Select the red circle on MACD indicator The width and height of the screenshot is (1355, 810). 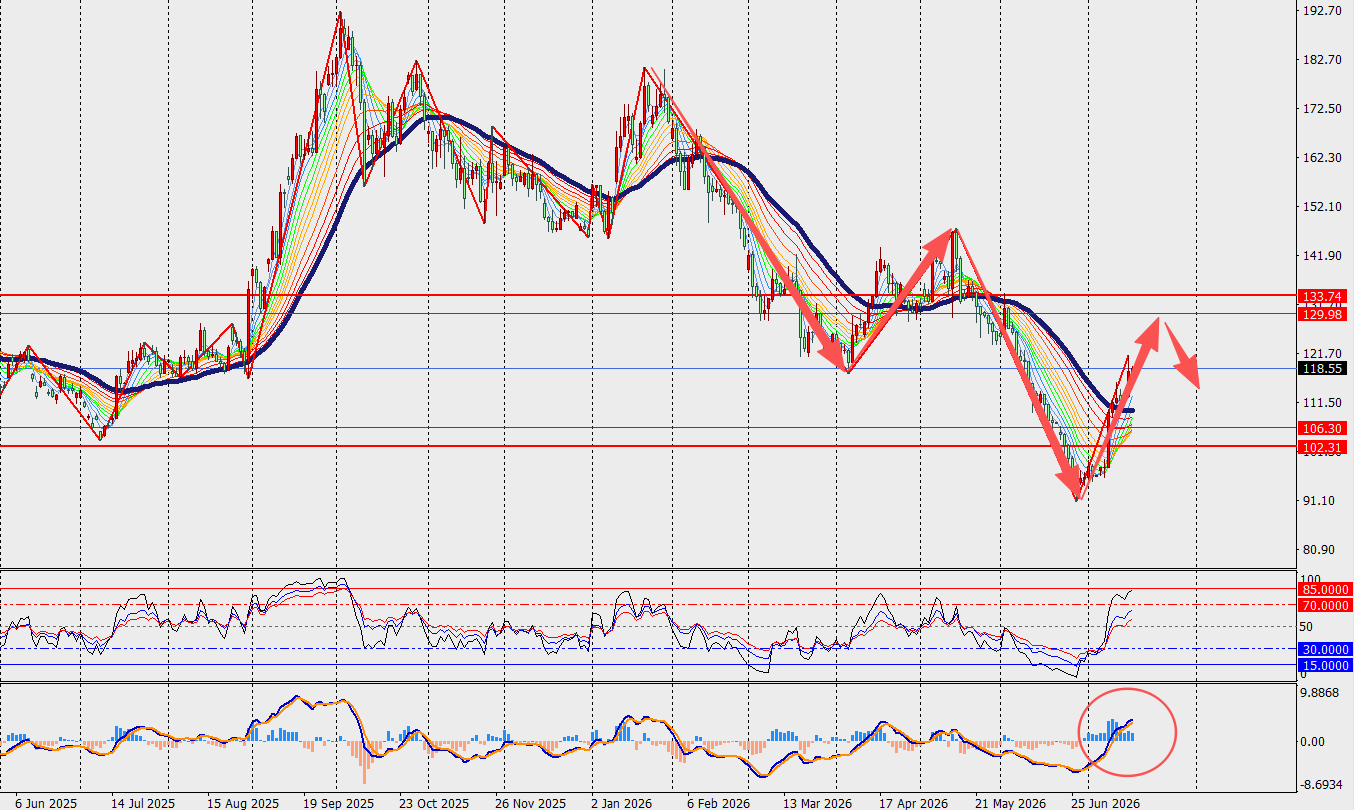[x=1127, y=732]
